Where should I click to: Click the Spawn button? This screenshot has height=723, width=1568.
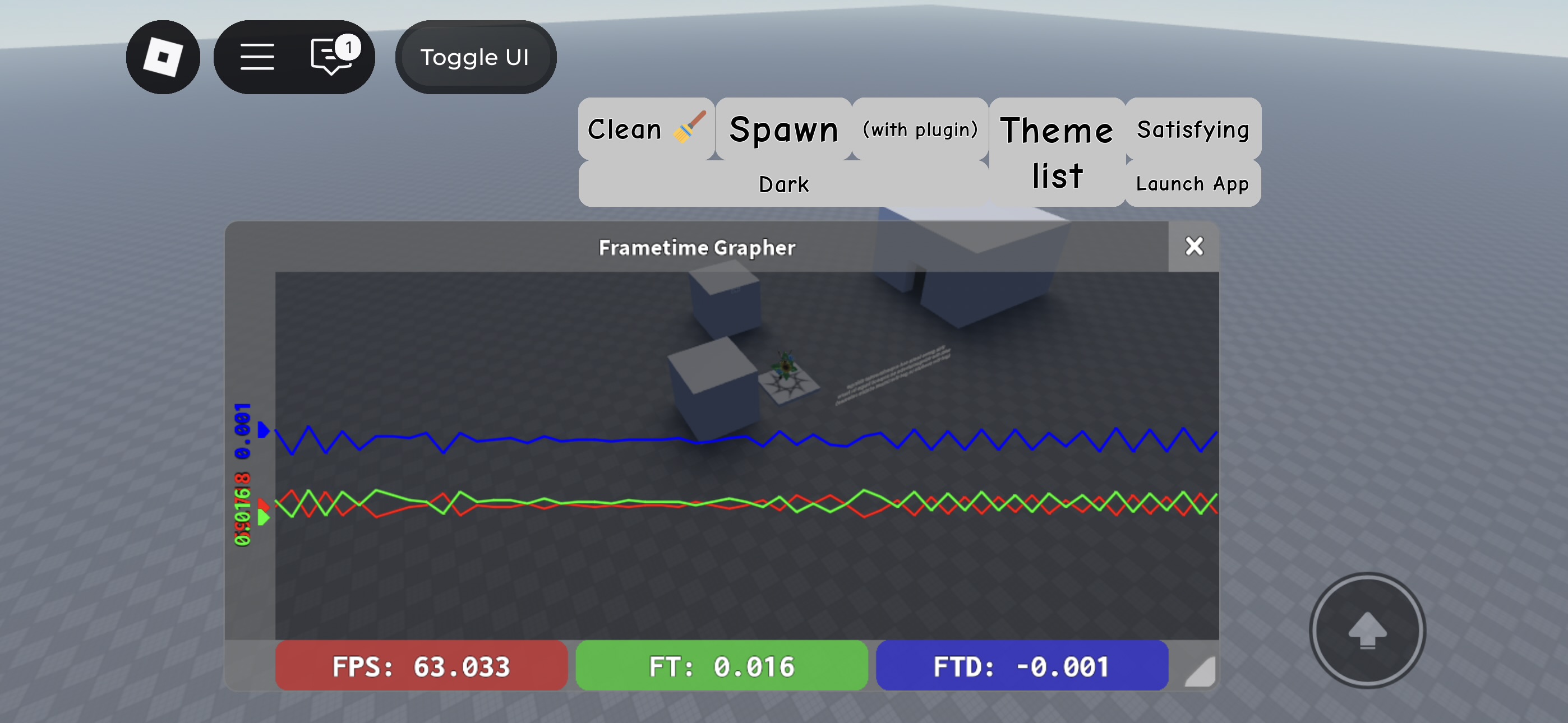coord(783,129)
